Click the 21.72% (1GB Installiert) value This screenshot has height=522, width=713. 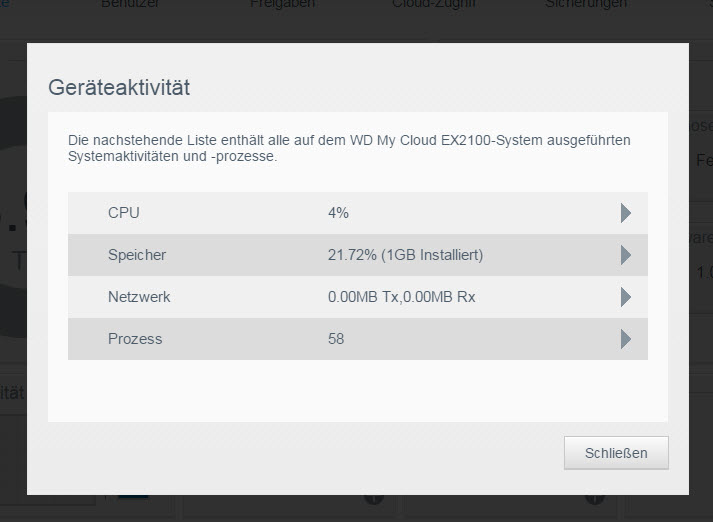tap(406, 255)
